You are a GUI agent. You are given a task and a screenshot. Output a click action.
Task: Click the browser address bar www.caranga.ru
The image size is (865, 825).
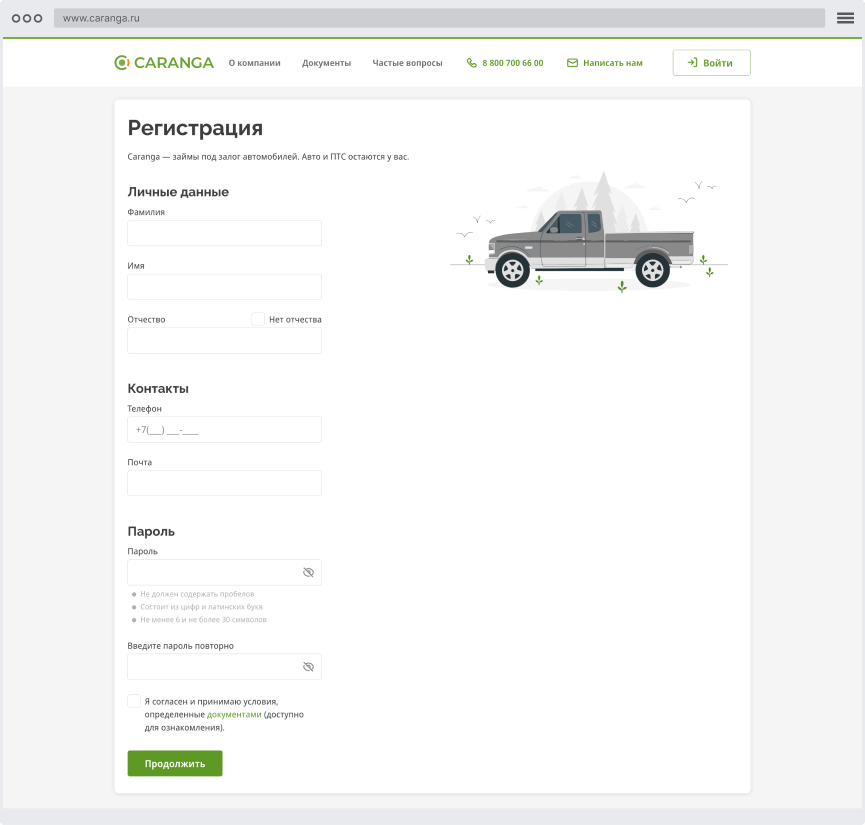click(439, 18)
